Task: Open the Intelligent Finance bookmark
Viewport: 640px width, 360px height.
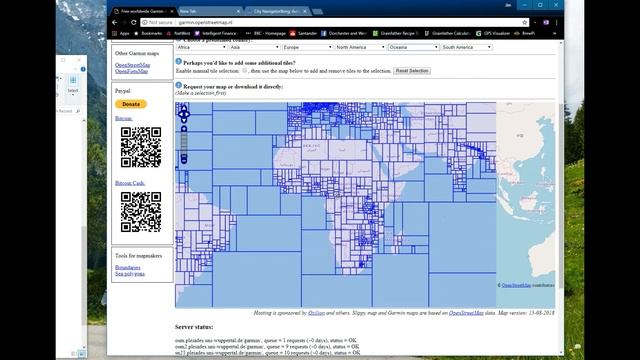Action: [216, 33]
